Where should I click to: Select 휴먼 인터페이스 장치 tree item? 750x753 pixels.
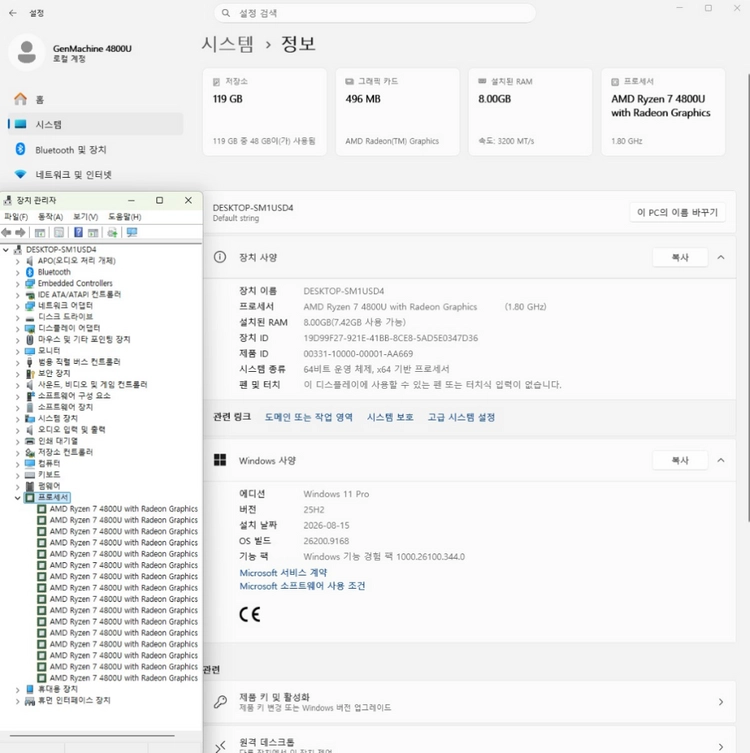click(x=74, y=700)
